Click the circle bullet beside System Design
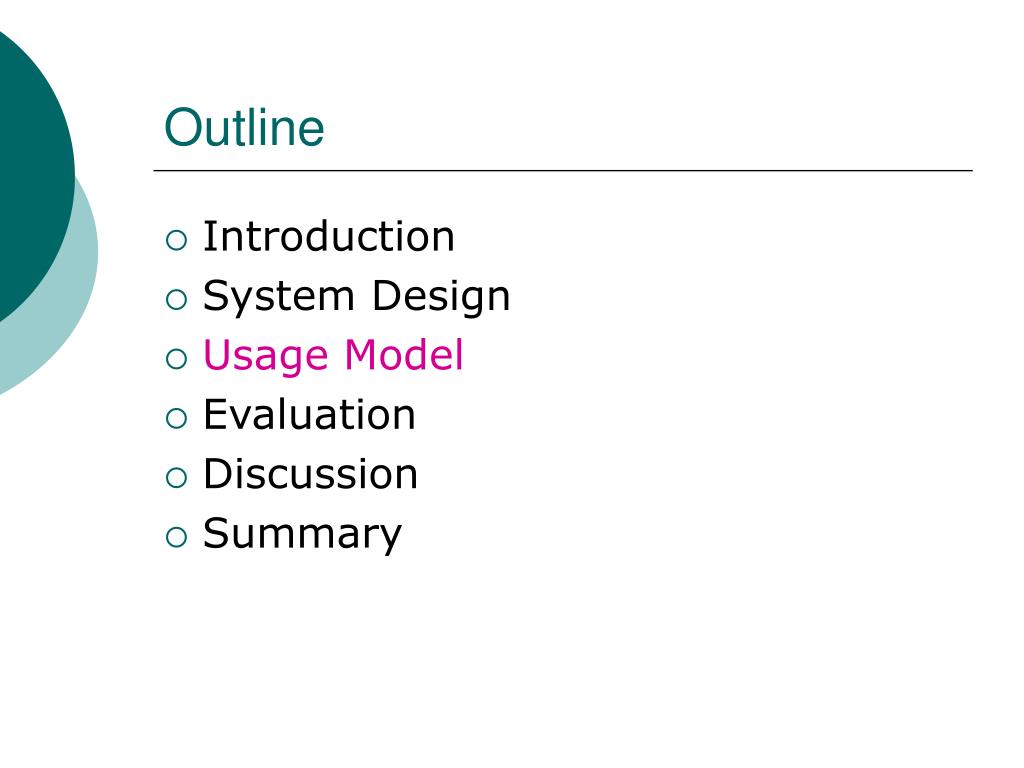This screenshot has width=1024, height=768. [176, 300]
